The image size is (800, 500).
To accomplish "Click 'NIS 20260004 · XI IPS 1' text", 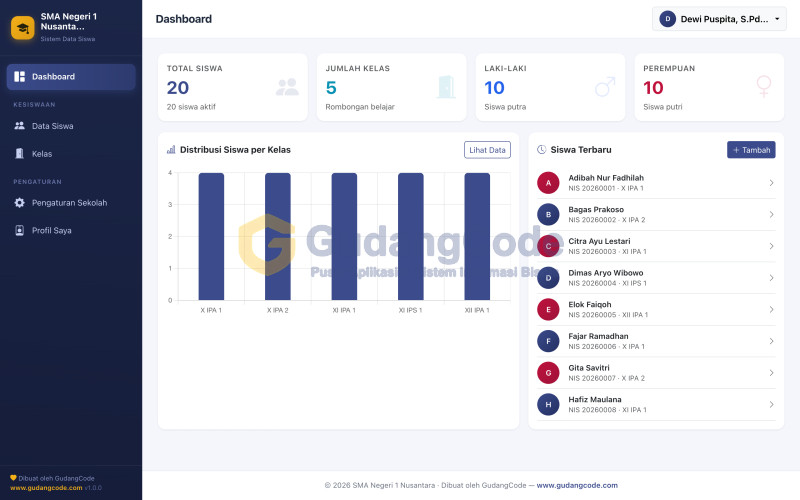I will coord(608,283).
